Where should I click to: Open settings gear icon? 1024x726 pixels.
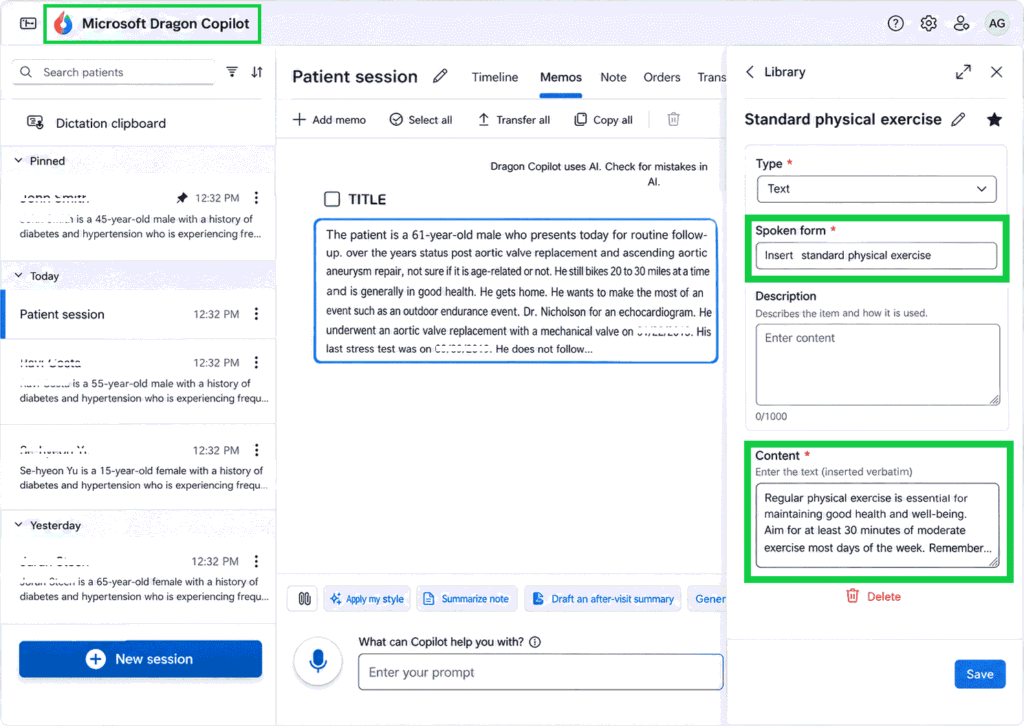coord(928,24)
